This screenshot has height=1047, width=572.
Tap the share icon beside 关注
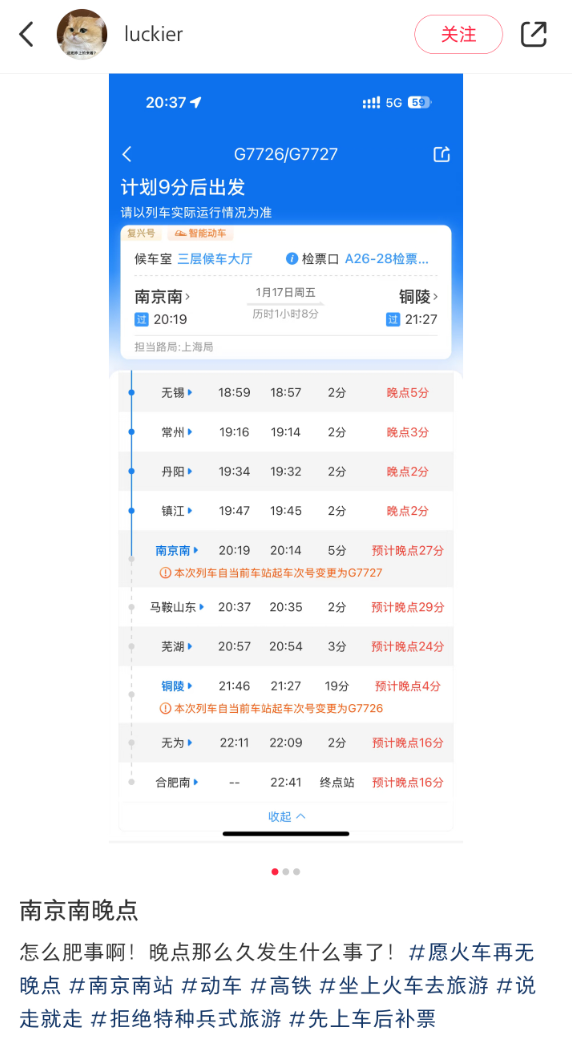(x=533, y=34)
